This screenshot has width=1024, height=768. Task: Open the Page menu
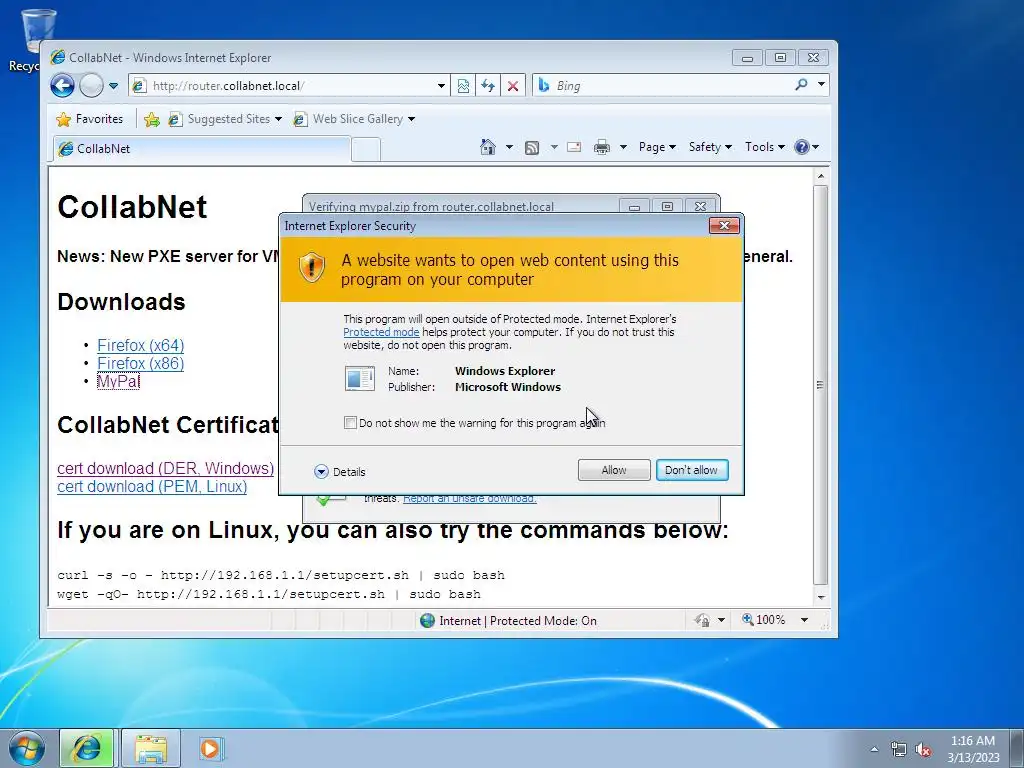[x=657, y=147]
